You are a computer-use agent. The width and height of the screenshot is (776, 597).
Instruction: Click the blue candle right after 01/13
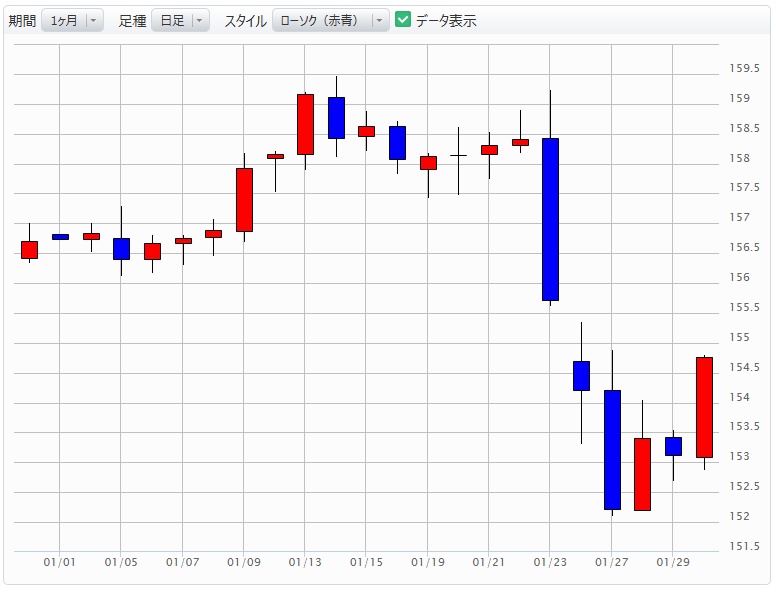[336, 117]
